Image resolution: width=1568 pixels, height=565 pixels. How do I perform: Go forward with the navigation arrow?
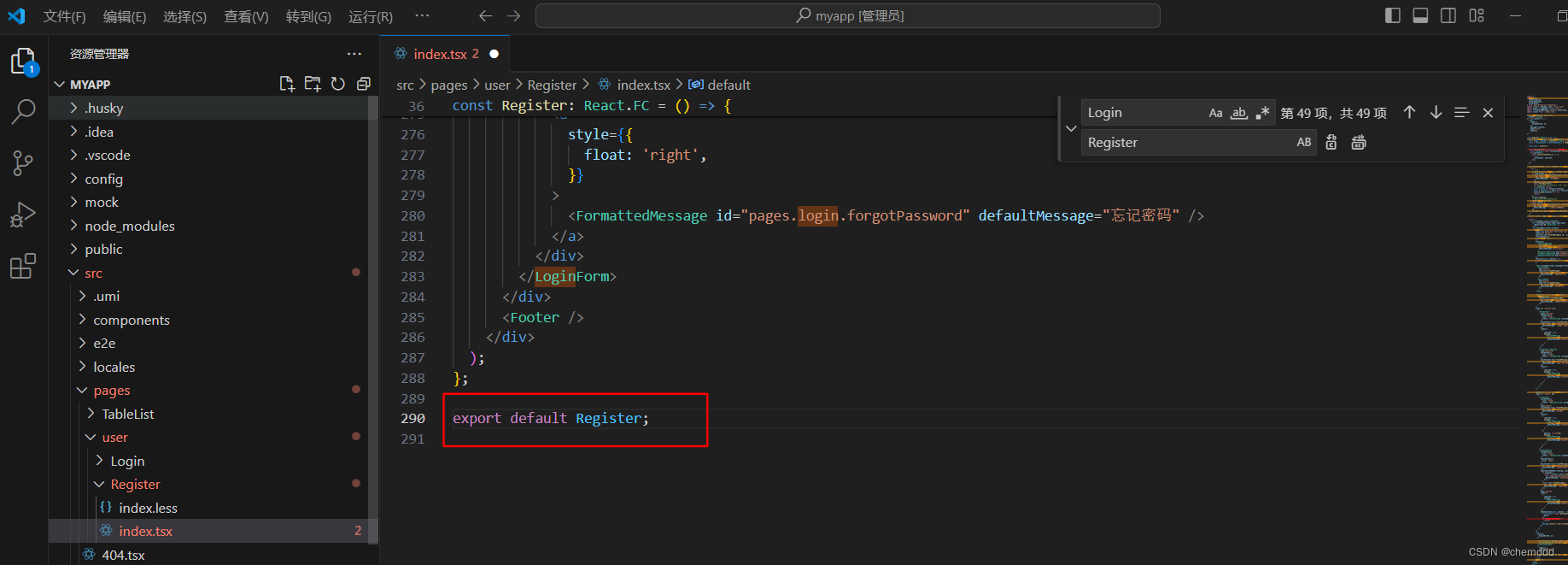[513, 16]
